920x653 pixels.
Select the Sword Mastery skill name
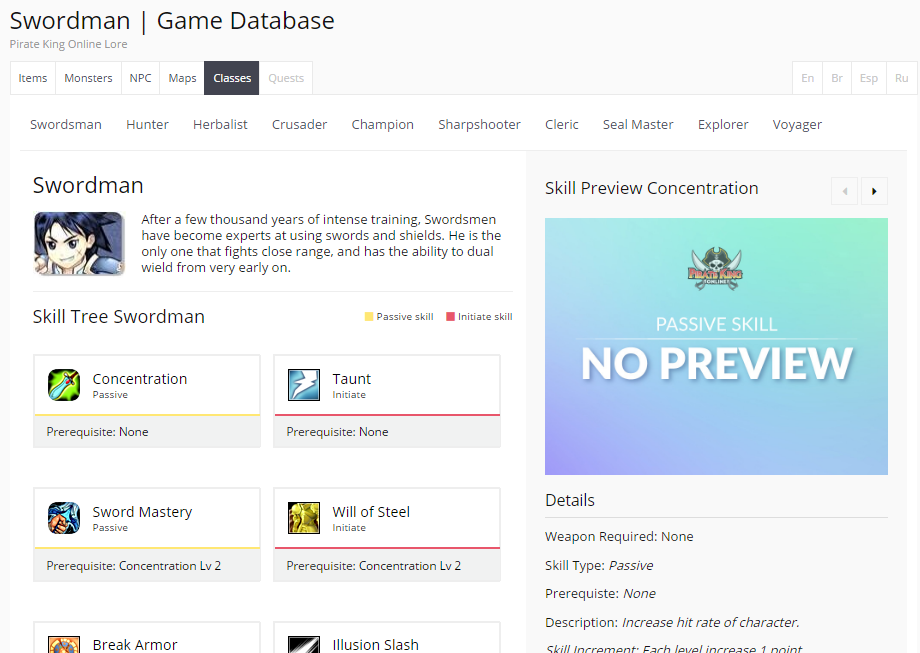(142, 512)
